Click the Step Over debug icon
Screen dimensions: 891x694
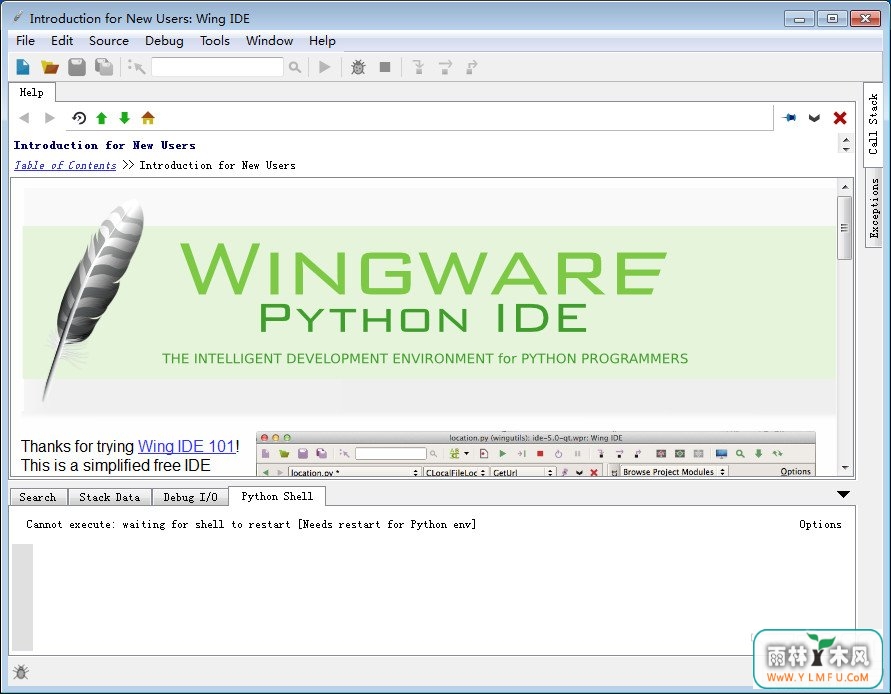[446, 67]
